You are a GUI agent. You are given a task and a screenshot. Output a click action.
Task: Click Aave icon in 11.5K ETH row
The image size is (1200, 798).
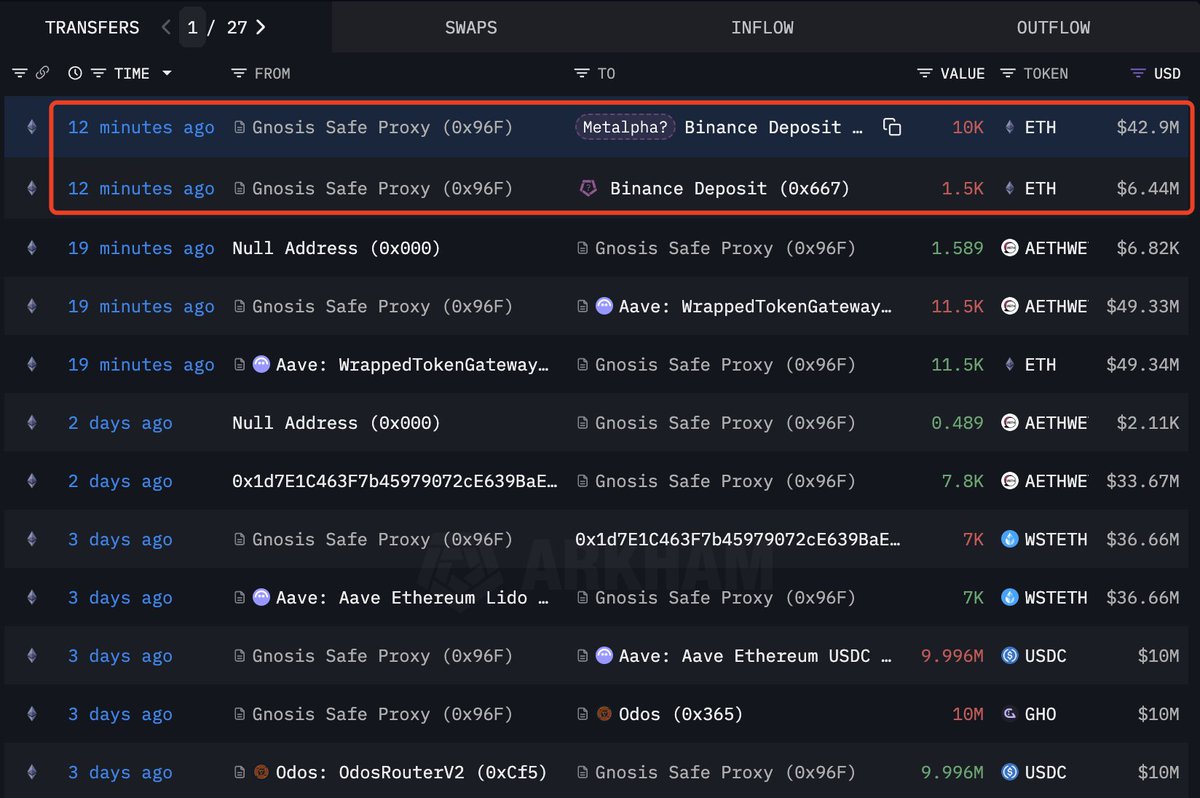pos(261,365)
